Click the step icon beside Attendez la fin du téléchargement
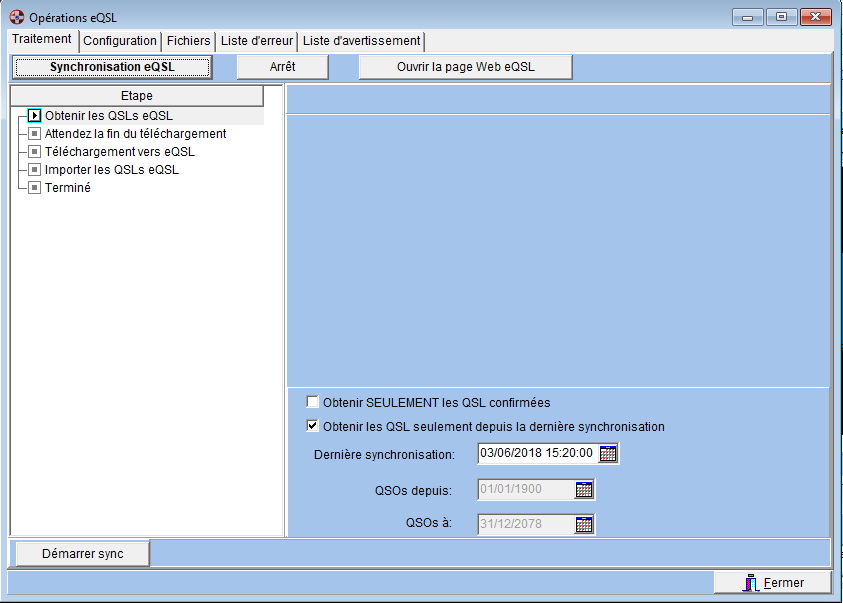843x603 pixels. point(34,134)
